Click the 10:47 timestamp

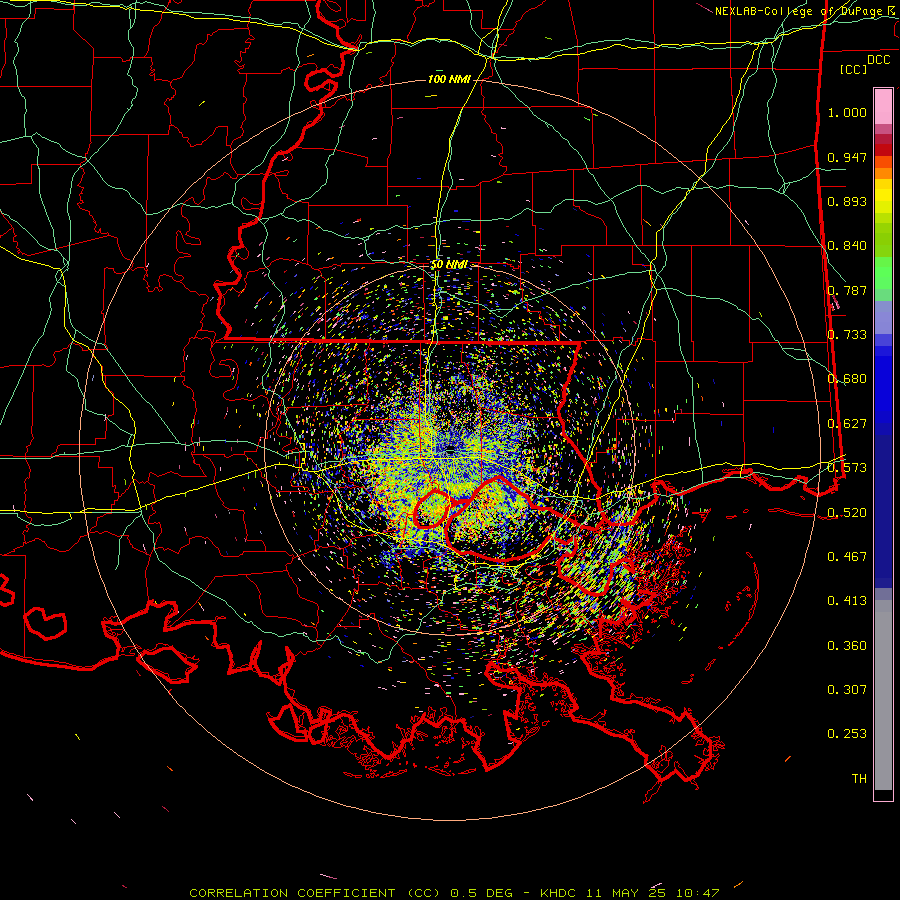(x=697, y=893)
